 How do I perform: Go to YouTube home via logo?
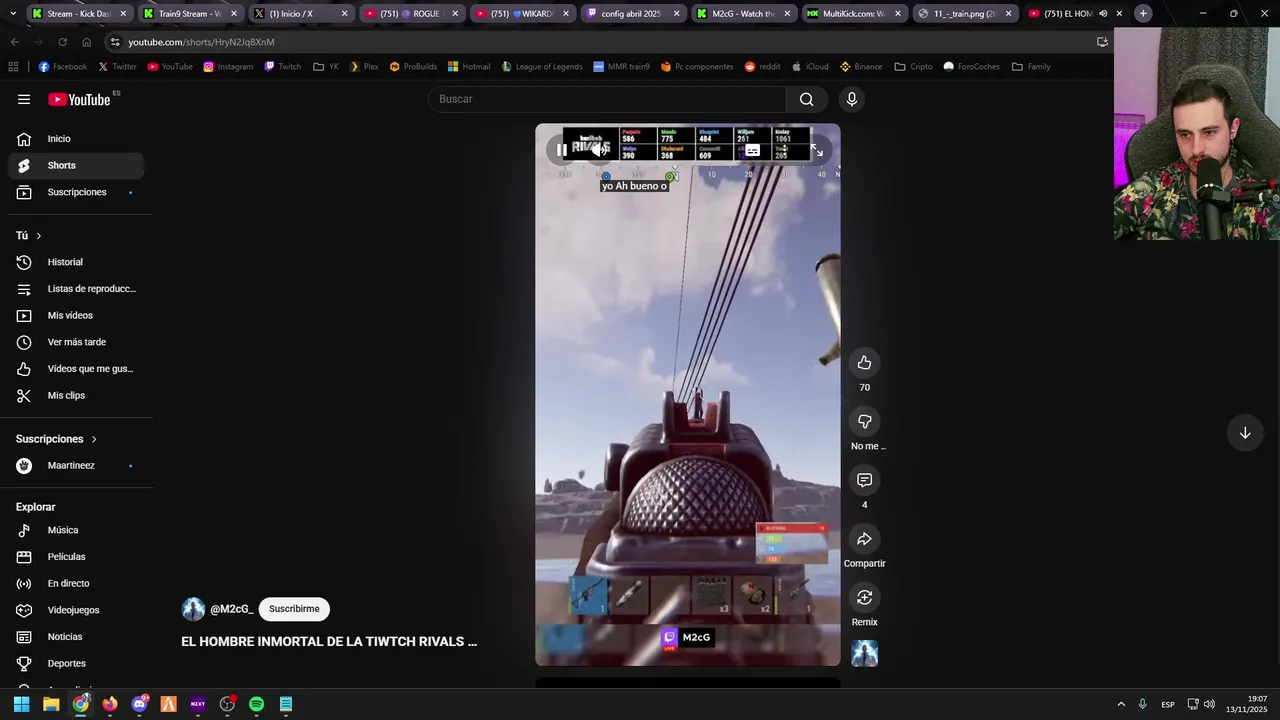pyautogui.click(x=80, y=99)
